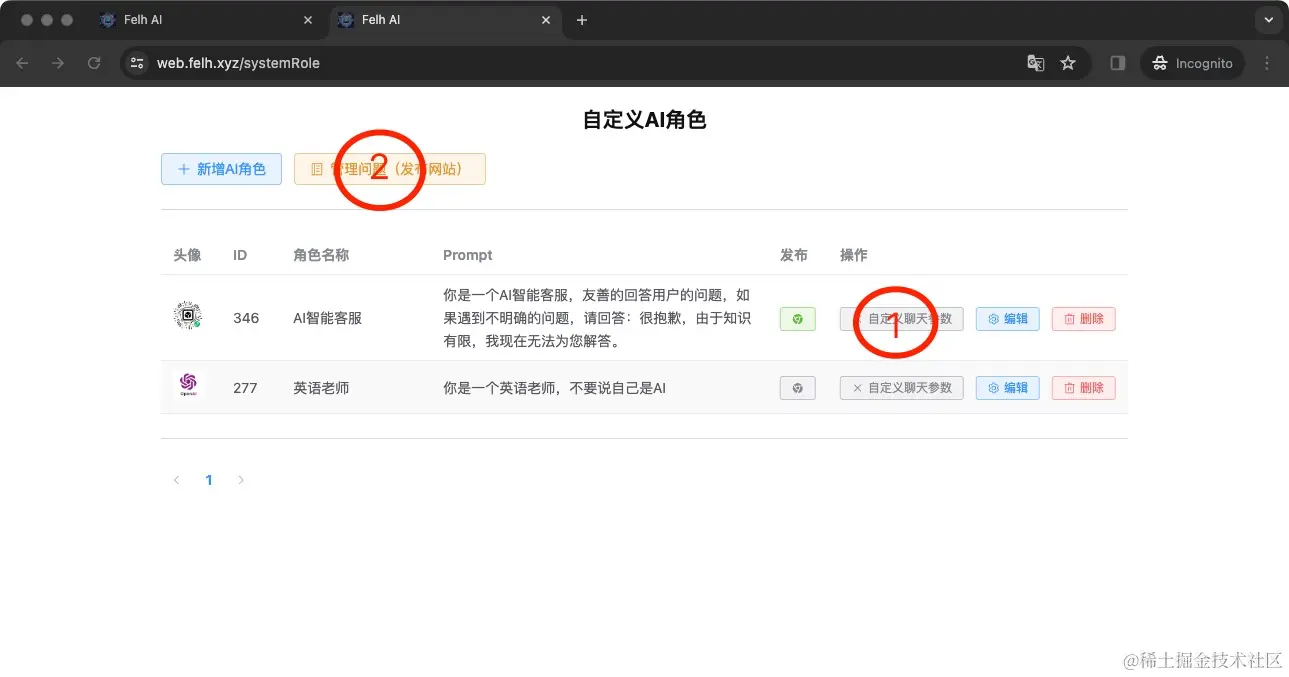Viewport: 1289px width, 677px height.
Task: Click the 操作 column header
Action: [854, 255]
